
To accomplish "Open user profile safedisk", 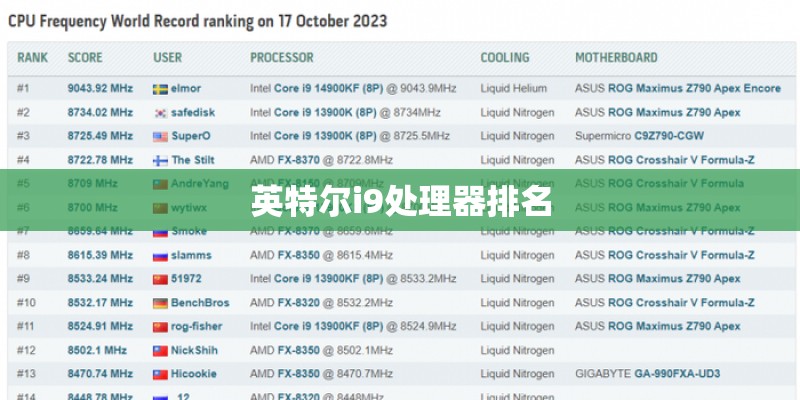I will click(193, 112).
